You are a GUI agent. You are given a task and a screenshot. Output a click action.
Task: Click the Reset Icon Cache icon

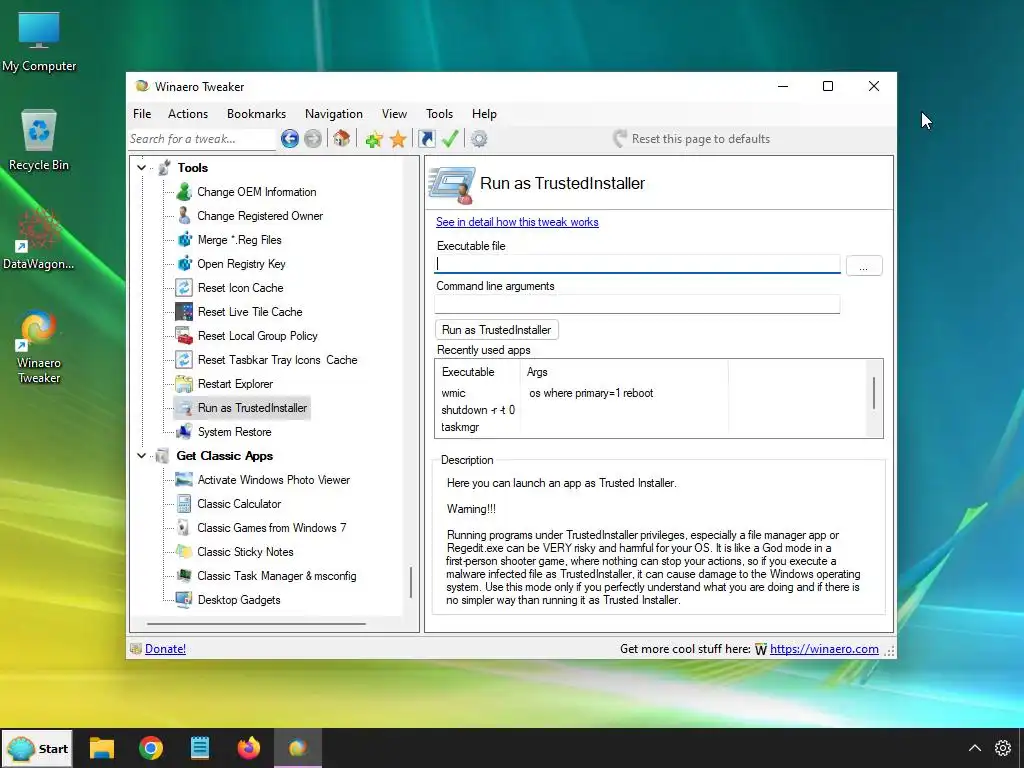point(184,287)
